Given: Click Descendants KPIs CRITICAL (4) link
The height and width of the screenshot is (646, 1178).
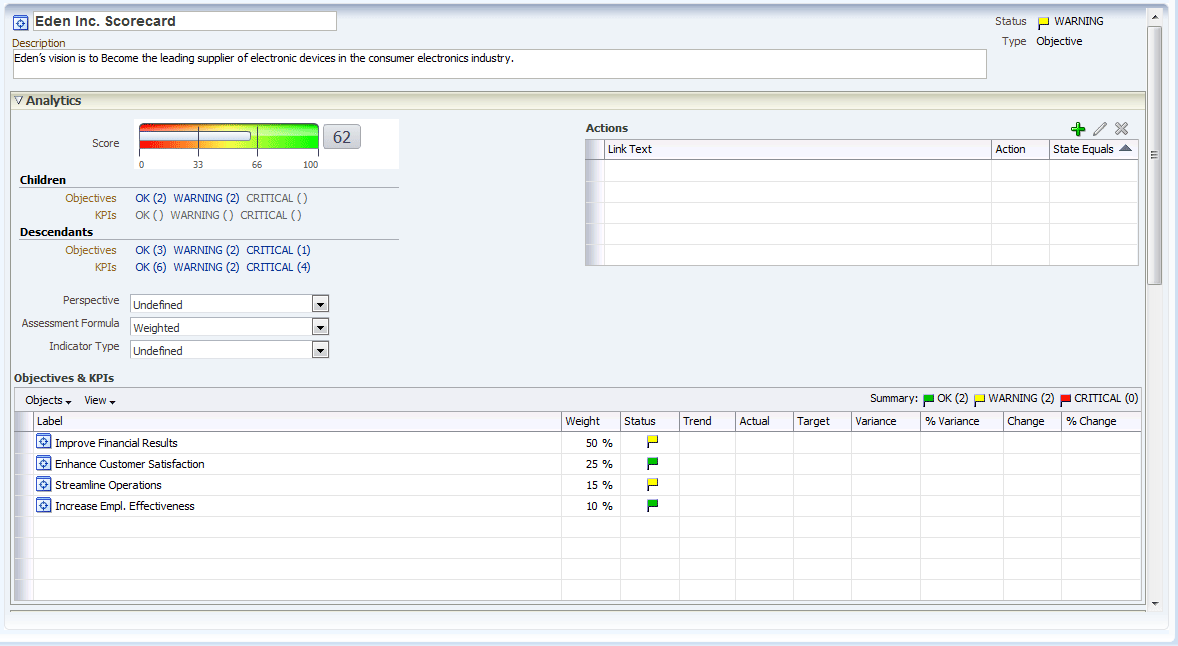Looking at the screenshot, I should coord(278,267).
